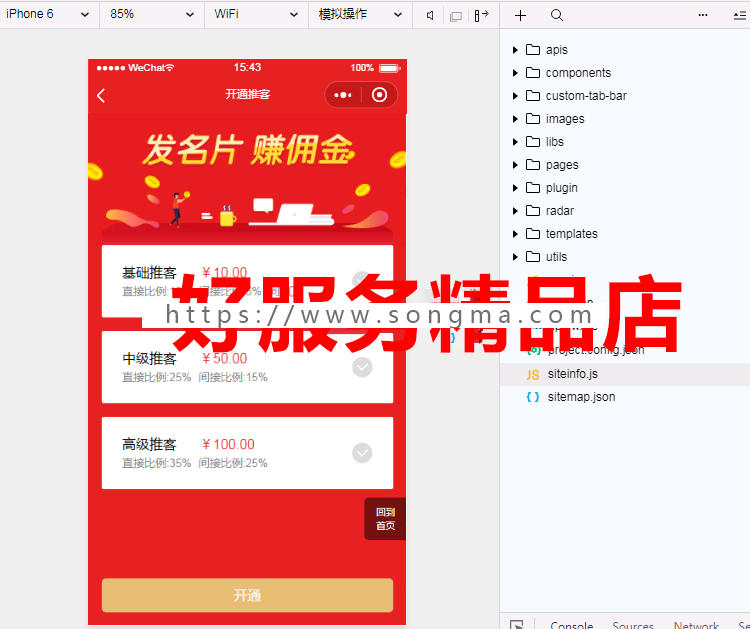Click the 高级推客 ¥100.00 price
This screenshot has width=750, height=629.
pos(228,444)
